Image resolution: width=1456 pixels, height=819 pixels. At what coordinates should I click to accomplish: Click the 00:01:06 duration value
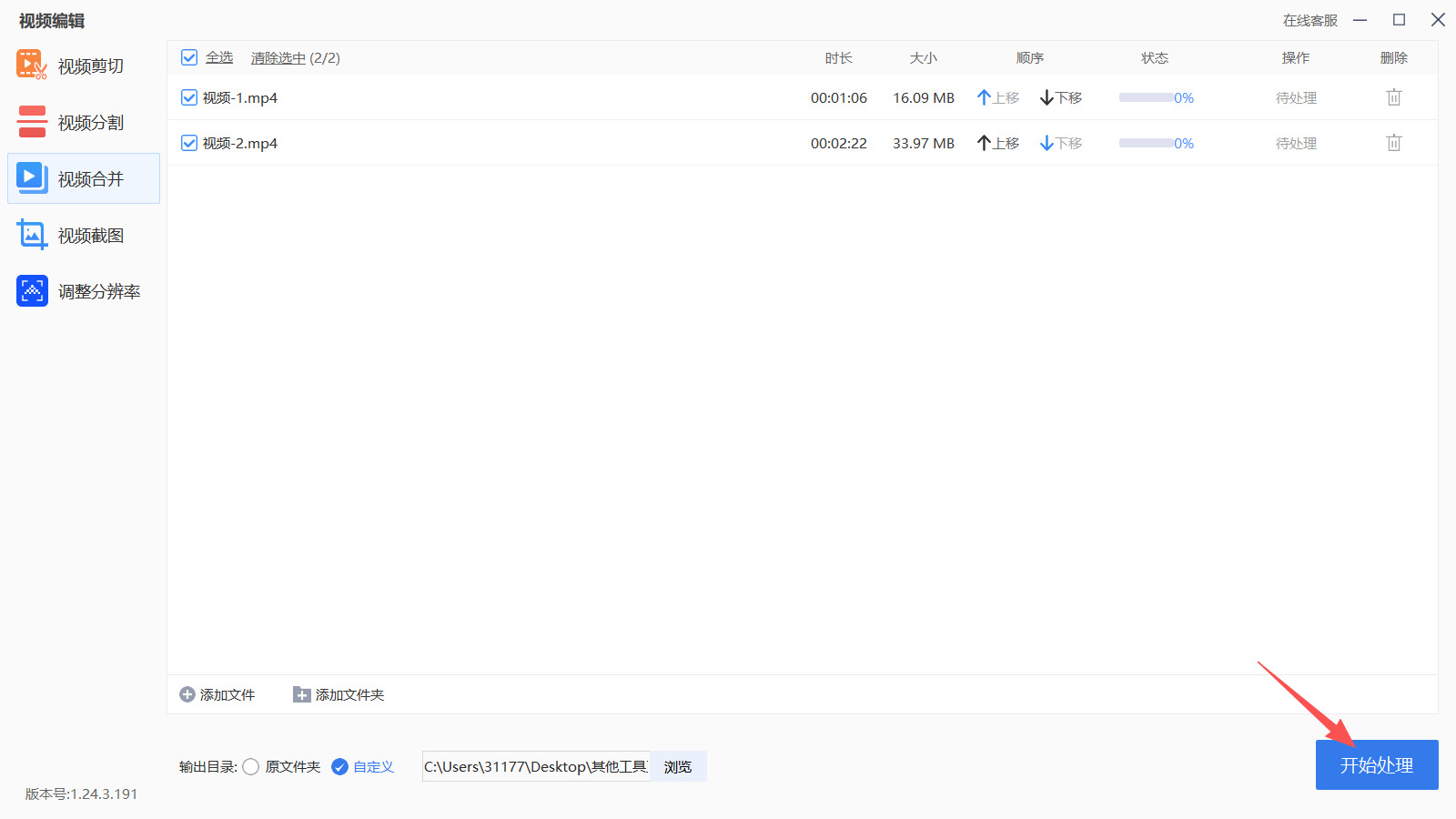(839, 97)
